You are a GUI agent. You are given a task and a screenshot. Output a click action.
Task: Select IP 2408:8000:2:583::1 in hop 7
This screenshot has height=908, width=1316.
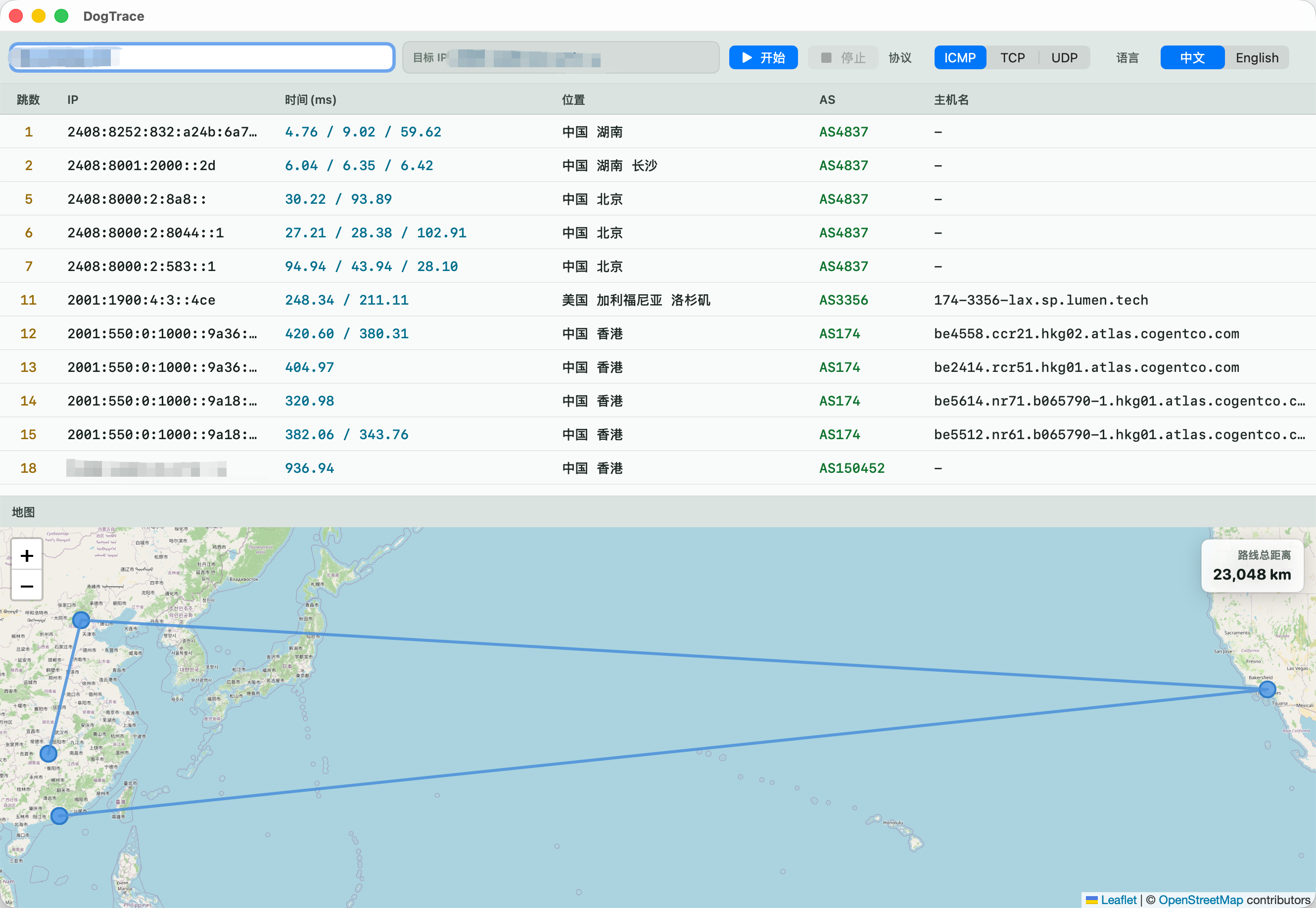[141, 266]
